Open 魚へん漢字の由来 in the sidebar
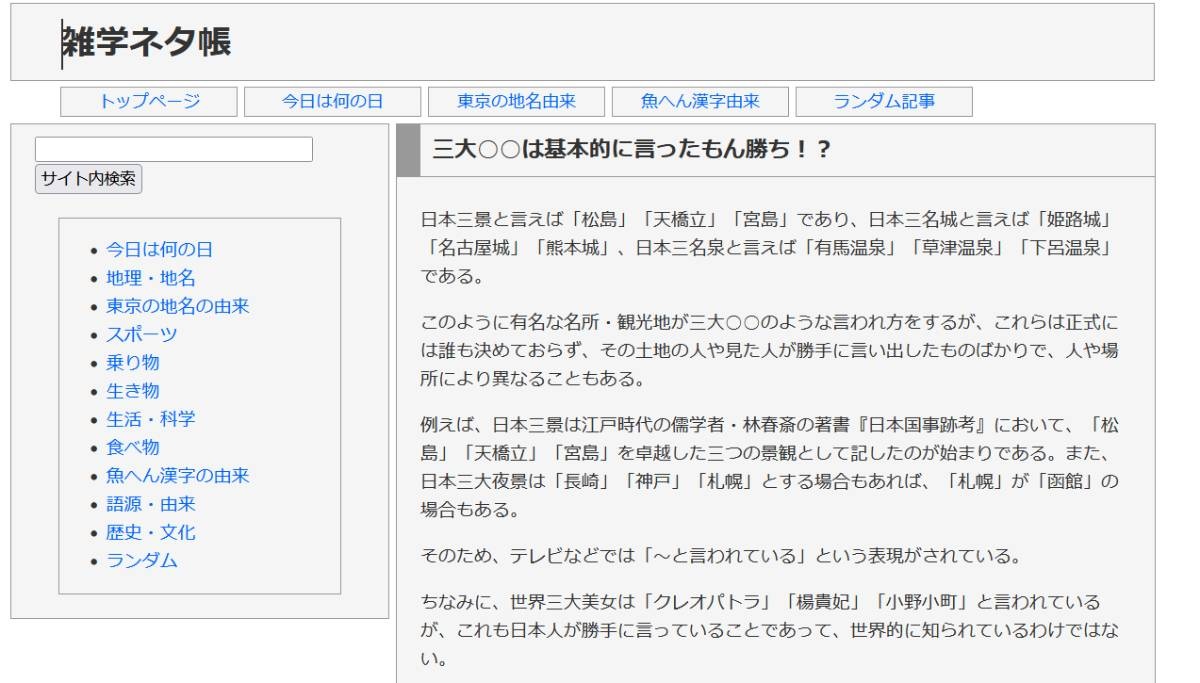Image resolution: width=1200 pixels, height=683 pixels. coord(177,476)
